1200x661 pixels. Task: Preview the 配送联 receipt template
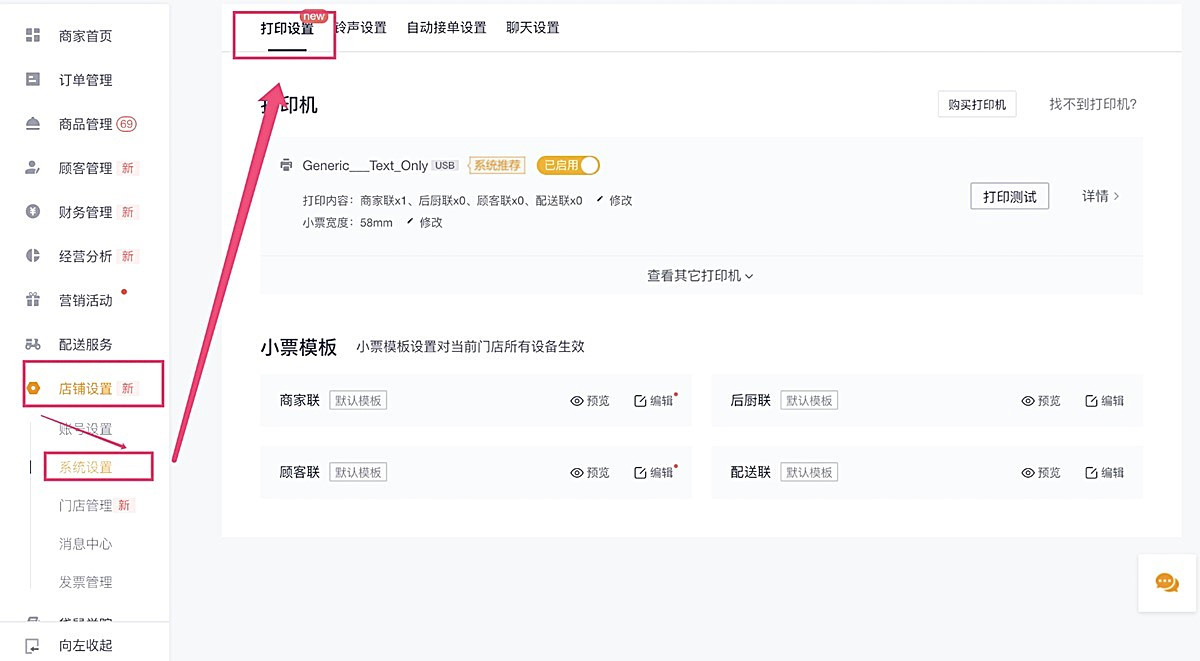point(1041,473)
